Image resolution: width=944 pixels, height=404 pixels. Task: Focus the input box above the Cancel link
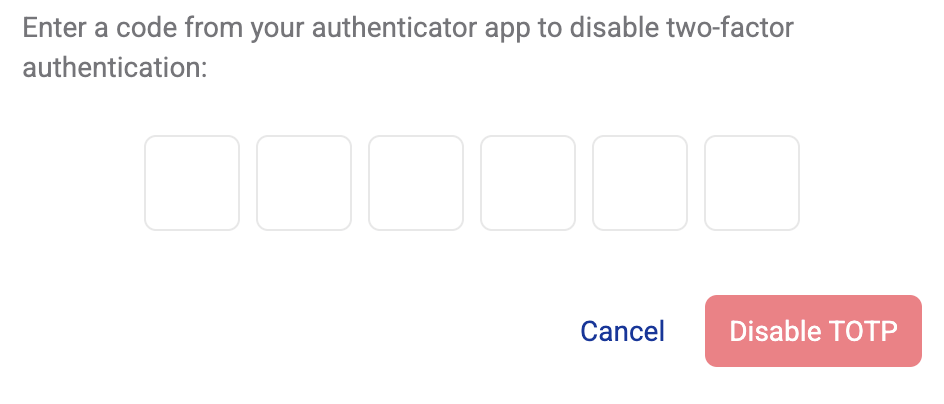(640, 183)
